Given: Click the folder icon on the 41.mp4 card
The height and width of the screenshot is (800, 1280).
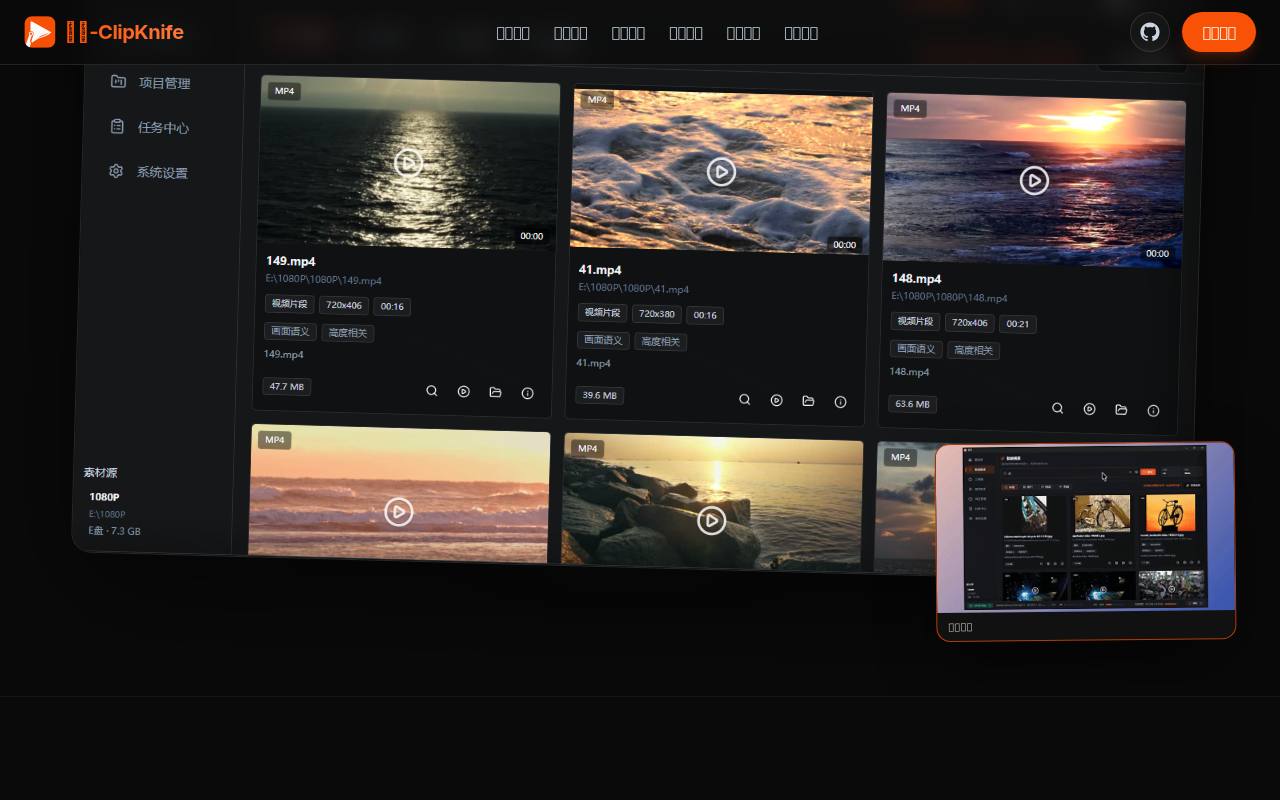Looking at the screenshot, I should tap(808, 401).
